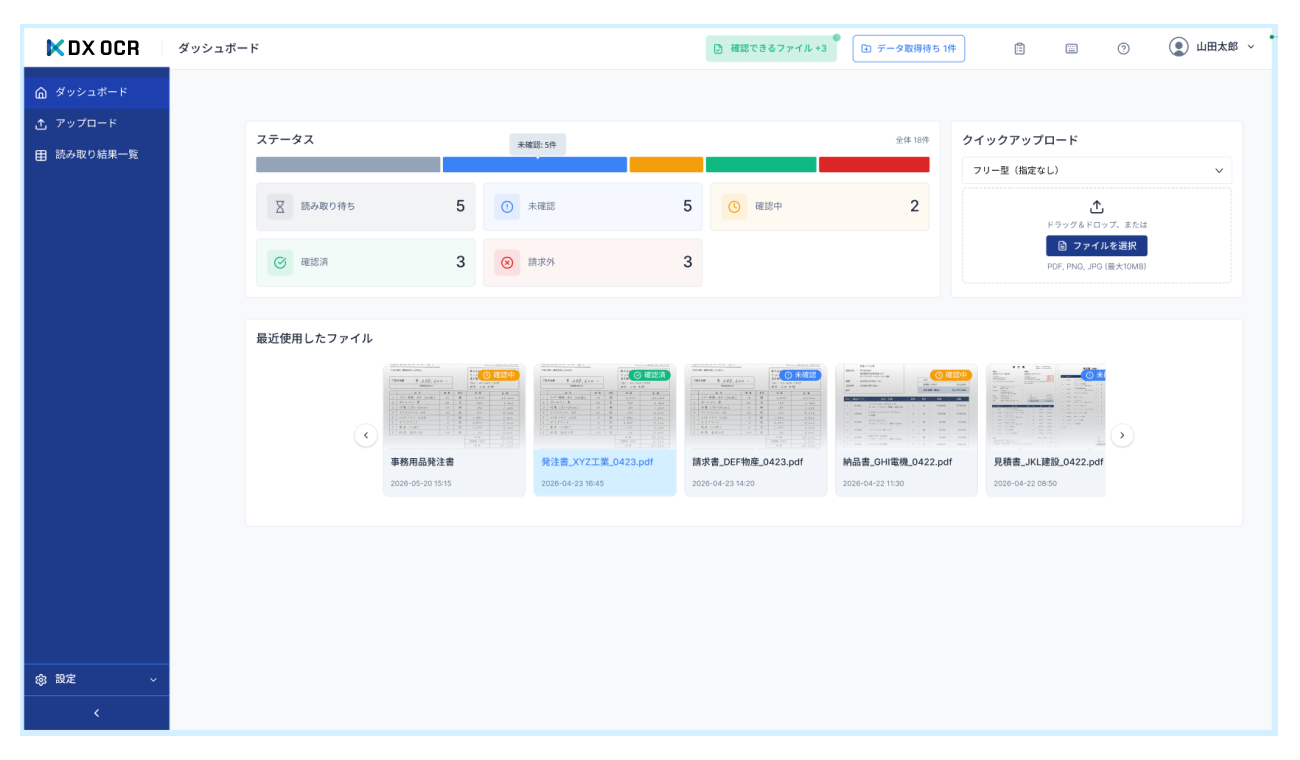Show next recent files with right arrow
Viewport: 1300px width, 760px height.
[1122, 435]
